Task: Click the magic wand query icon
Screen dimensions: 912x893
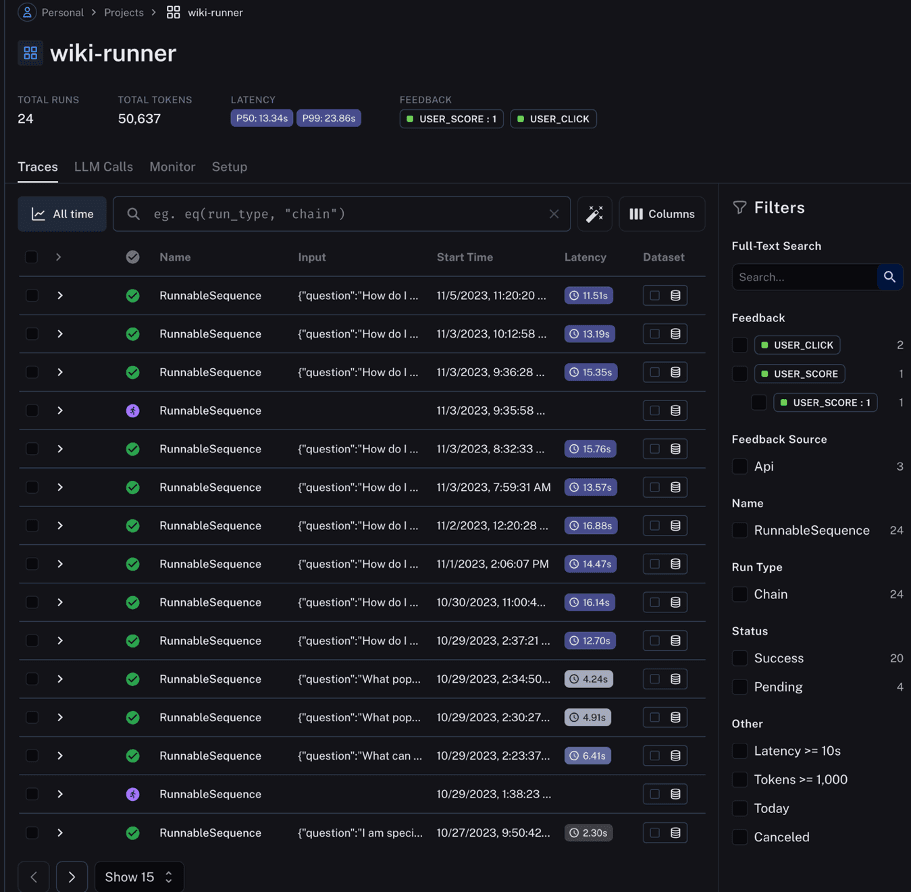Action: (594, 214)
